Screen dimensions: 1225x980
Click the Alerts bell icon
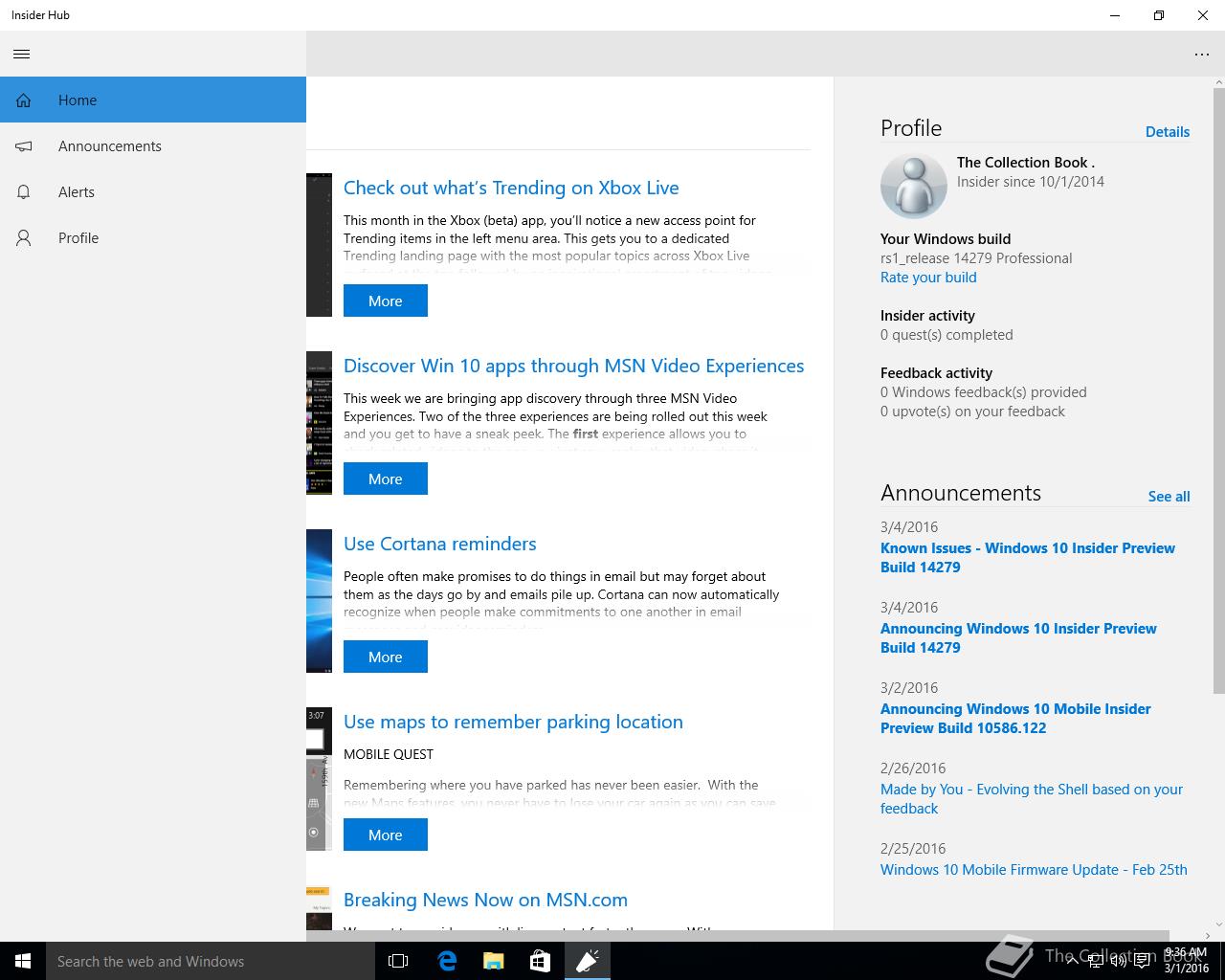(23, 191)
